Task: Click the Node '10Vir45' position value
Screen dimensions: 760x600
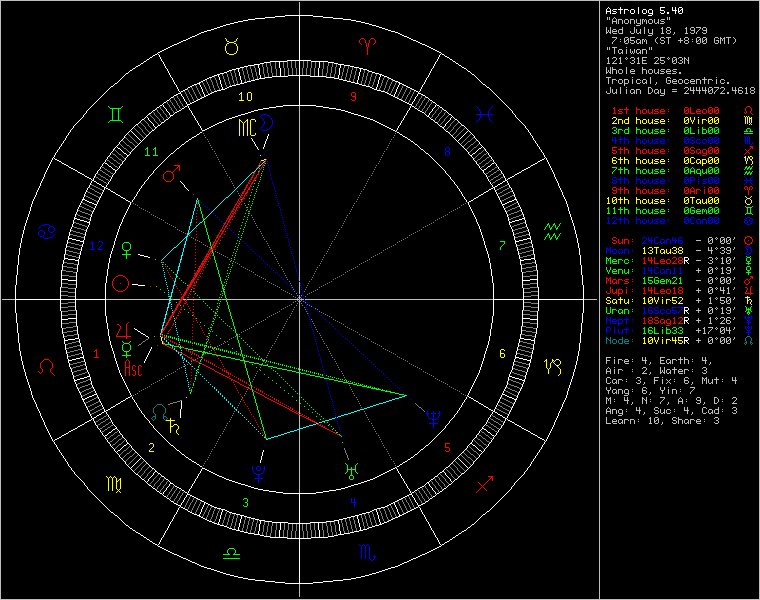Action: point(663,341)
